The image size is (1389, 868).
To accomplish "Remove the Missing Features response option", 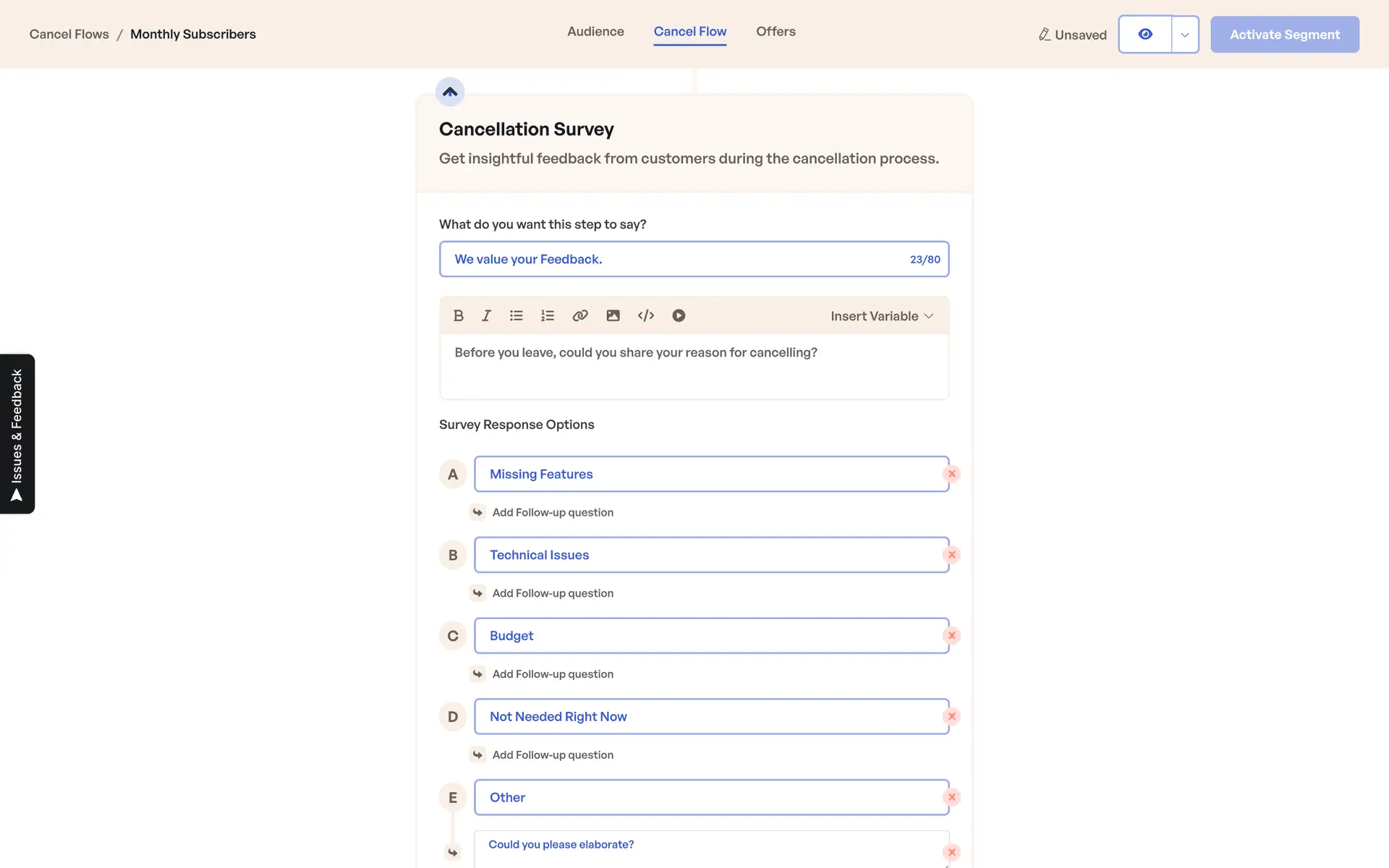I will click(x=951, y=474).
